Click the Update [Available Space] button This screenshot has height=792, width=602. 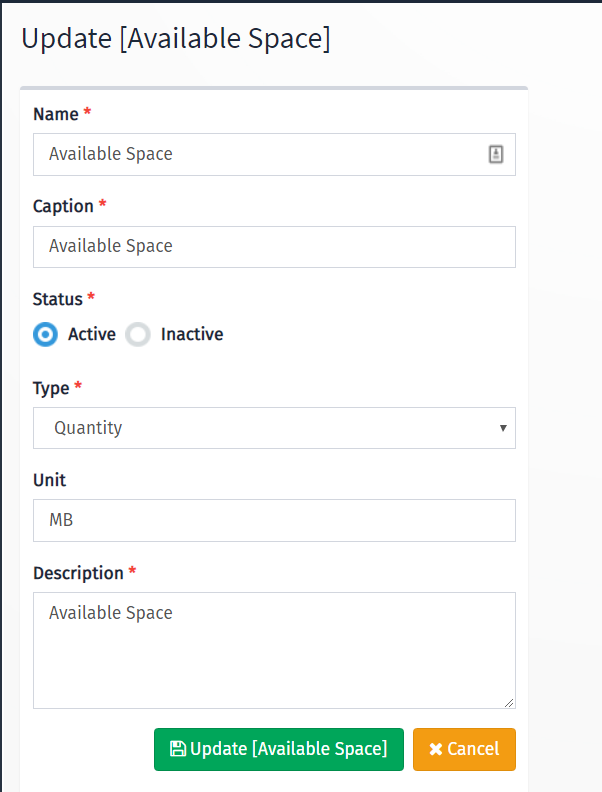click(x=279, y=750)
